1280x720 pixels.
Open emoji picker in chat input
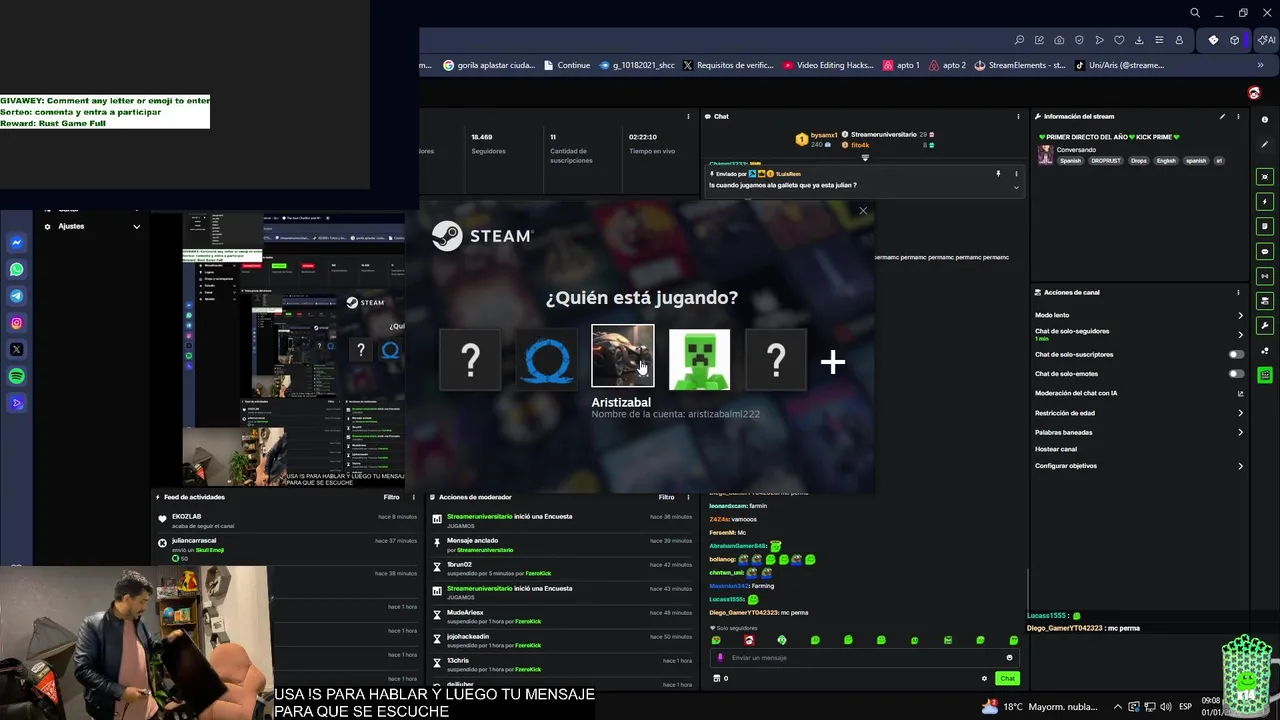(1009, 657)
